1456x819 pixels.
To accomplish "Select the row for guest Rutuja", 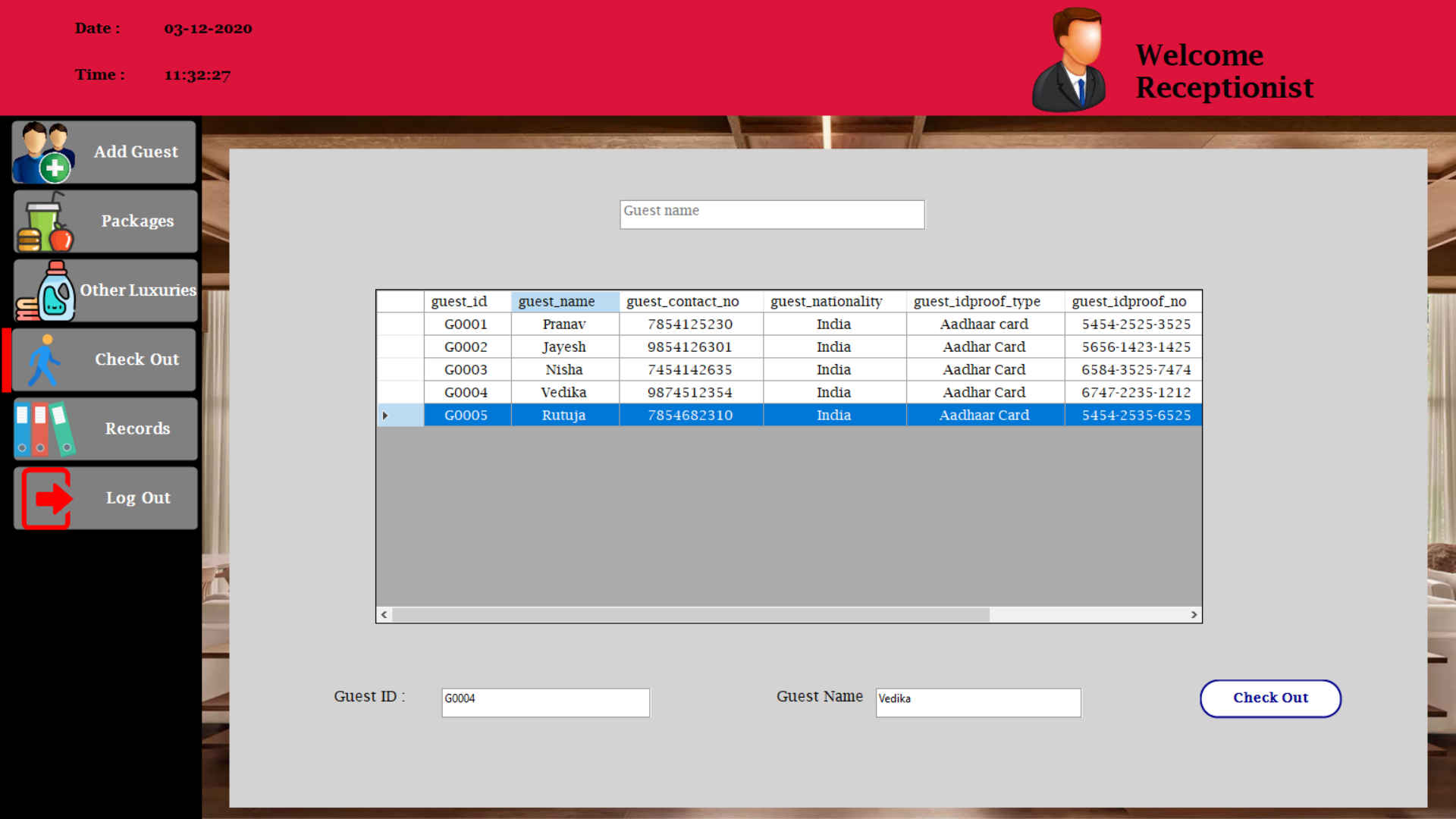I will pos(564,415).
